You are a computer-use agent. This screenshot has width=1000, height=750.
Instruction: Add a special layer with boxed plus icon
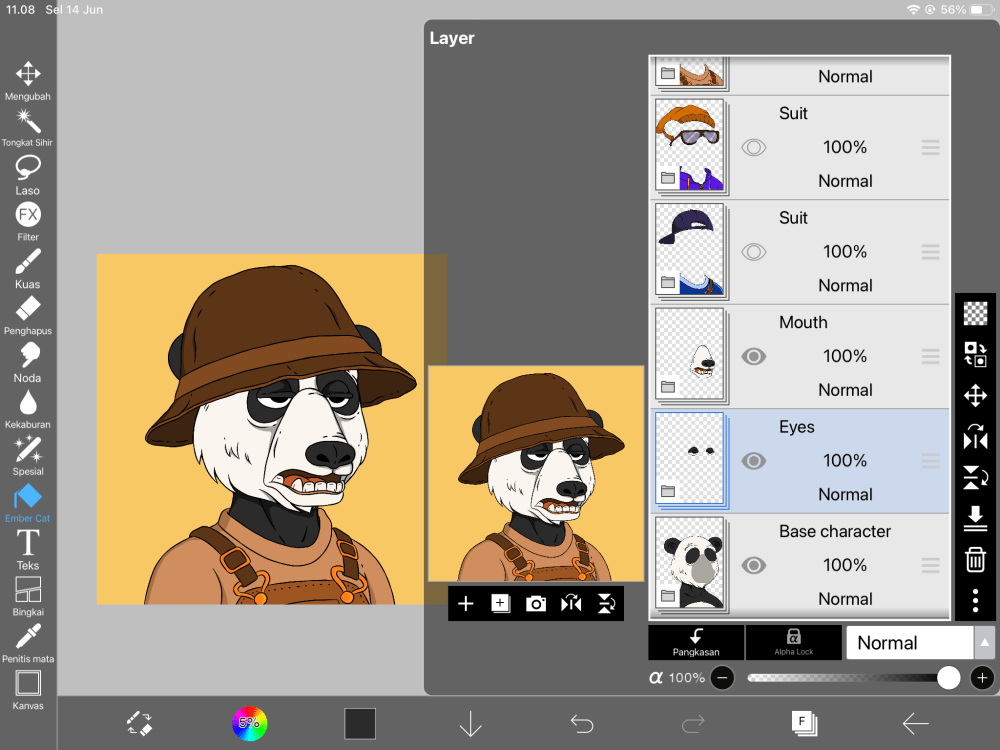point(501,603)
